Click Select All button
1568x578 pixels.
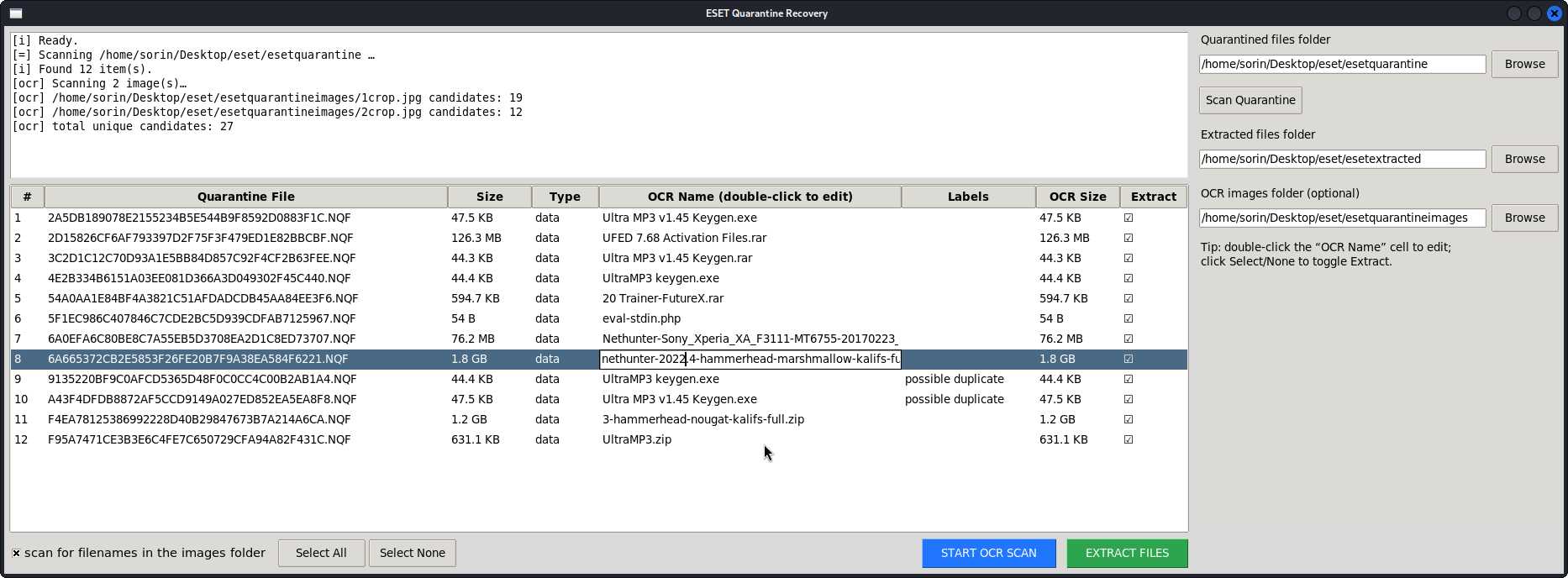click(x=321, y=553)
